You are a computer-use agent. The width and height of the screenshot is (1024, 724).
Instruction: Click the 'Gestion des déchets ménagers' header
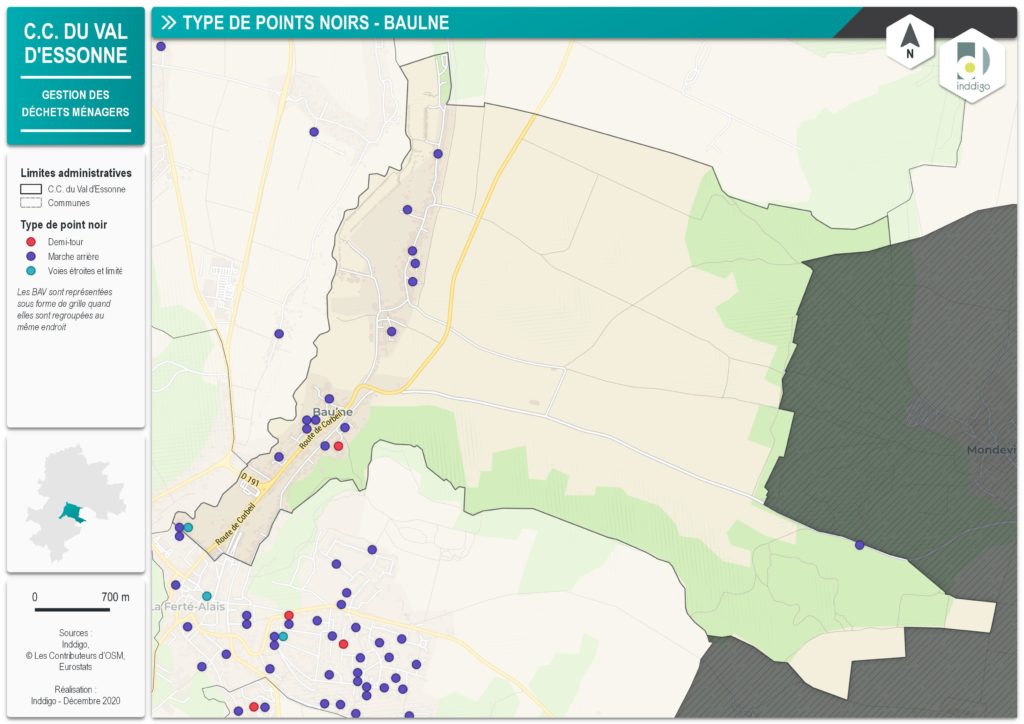pyautogui.click(x=76, y=103)
